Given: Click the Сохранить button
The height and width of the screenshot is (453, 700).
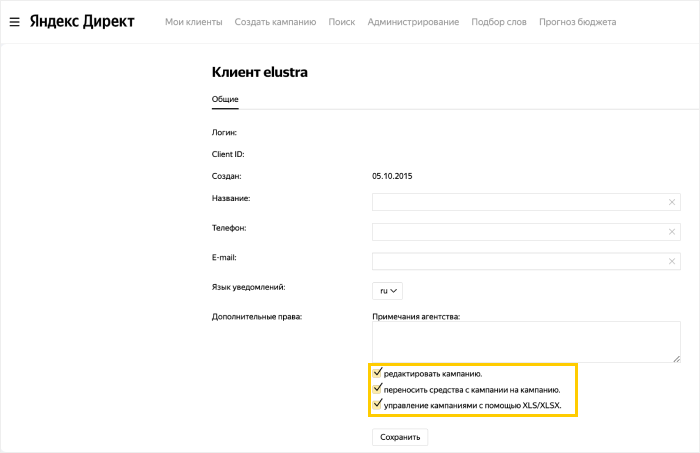Looking at the screenshot, I should tap(400, 437).
